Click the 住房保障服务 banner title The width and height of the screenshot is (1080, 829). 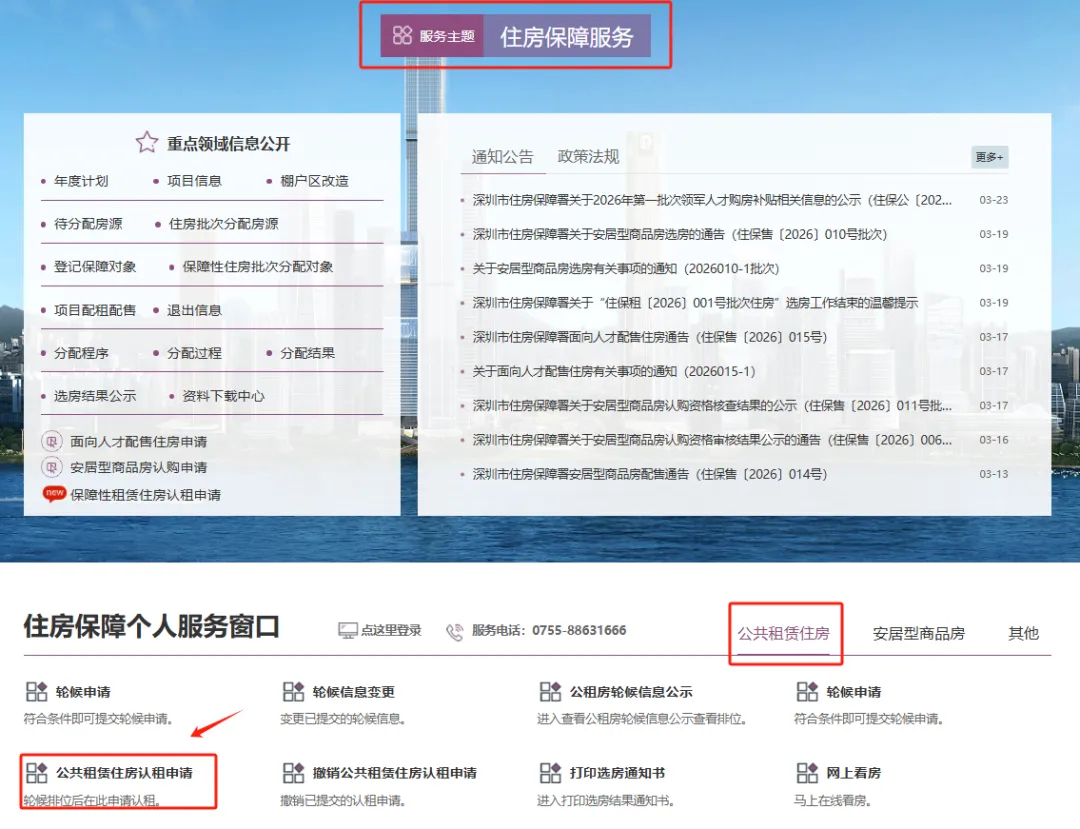coord(566,36)
